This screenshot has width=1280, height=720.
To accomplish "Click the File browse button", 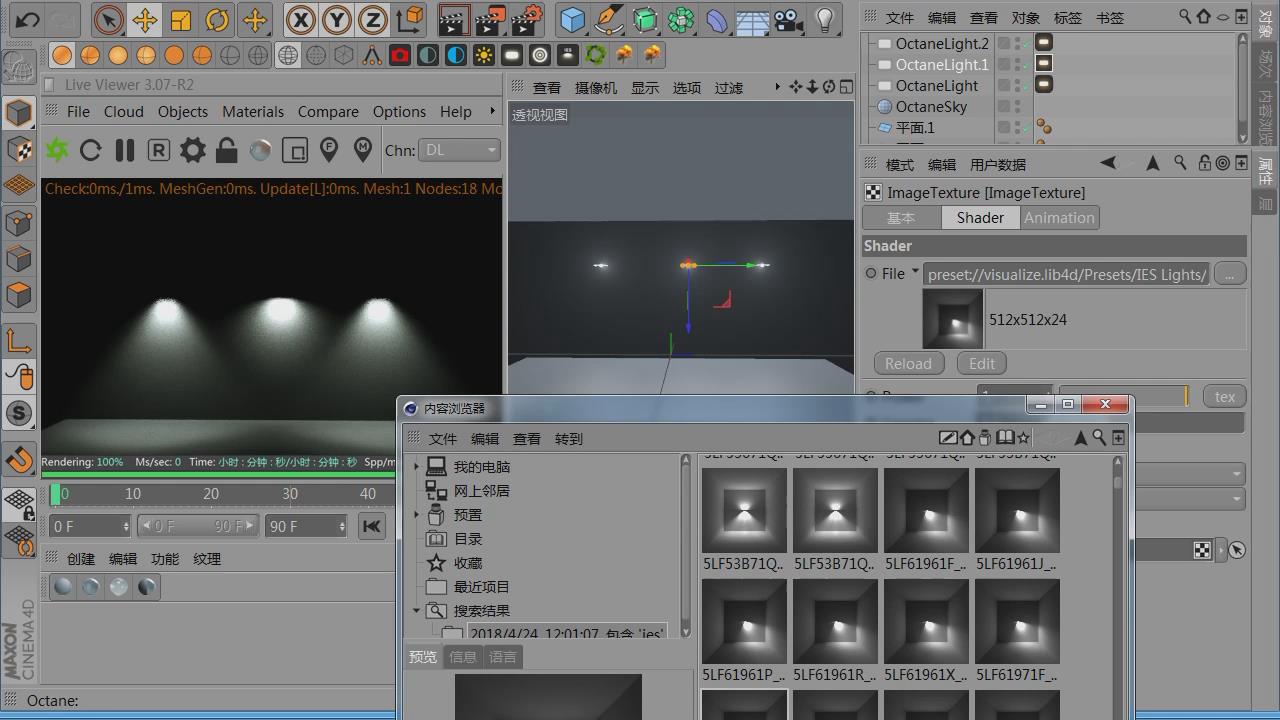I will (x=1230, y=273).
